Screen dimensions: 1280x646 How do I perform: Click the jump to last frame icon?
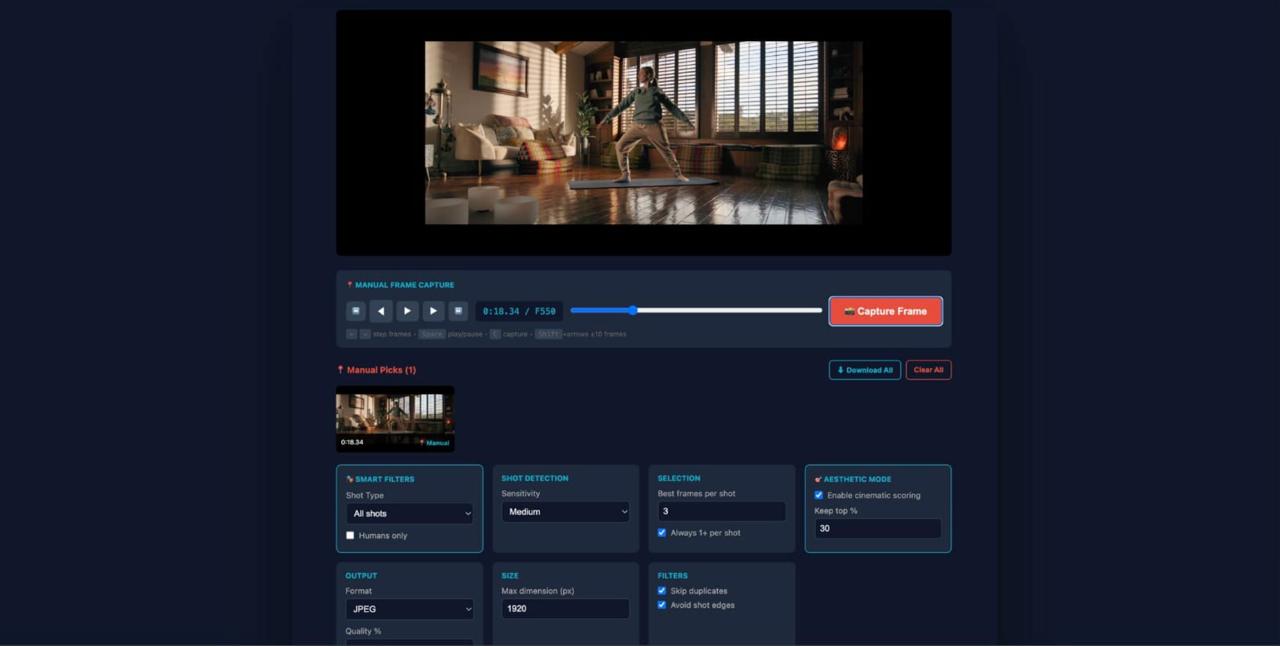click(458, 310)
